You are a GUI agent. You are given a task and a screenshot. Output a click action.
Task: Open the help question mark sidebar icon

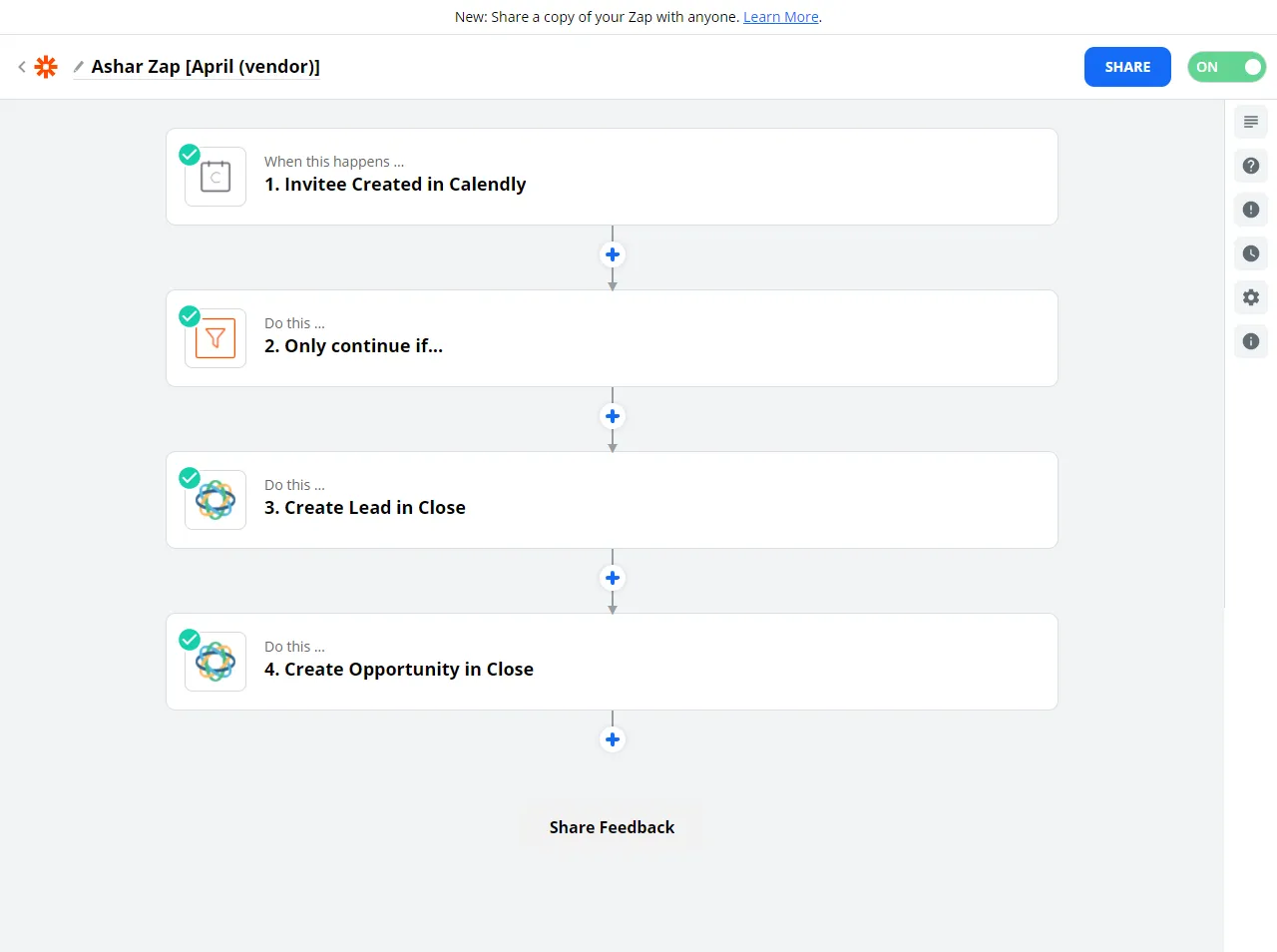click(1251, 166)
